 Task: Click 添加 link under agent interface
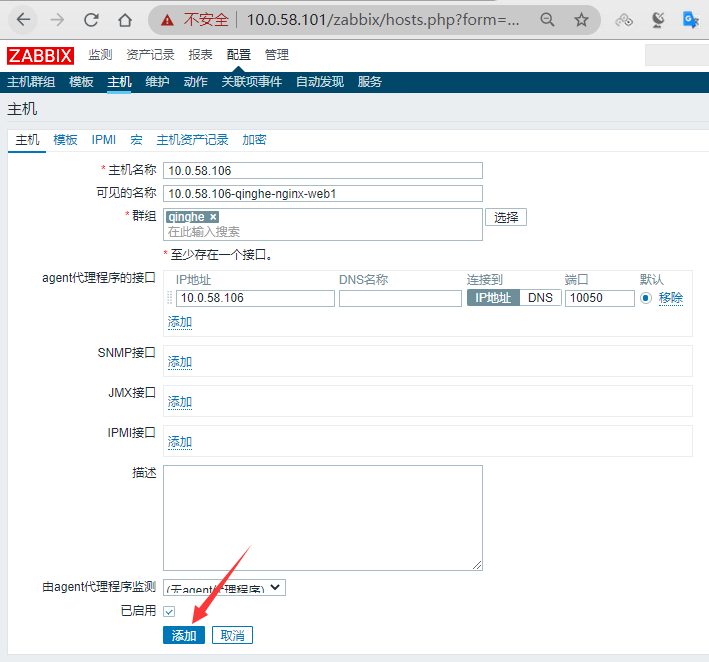(x=180, y=322)
